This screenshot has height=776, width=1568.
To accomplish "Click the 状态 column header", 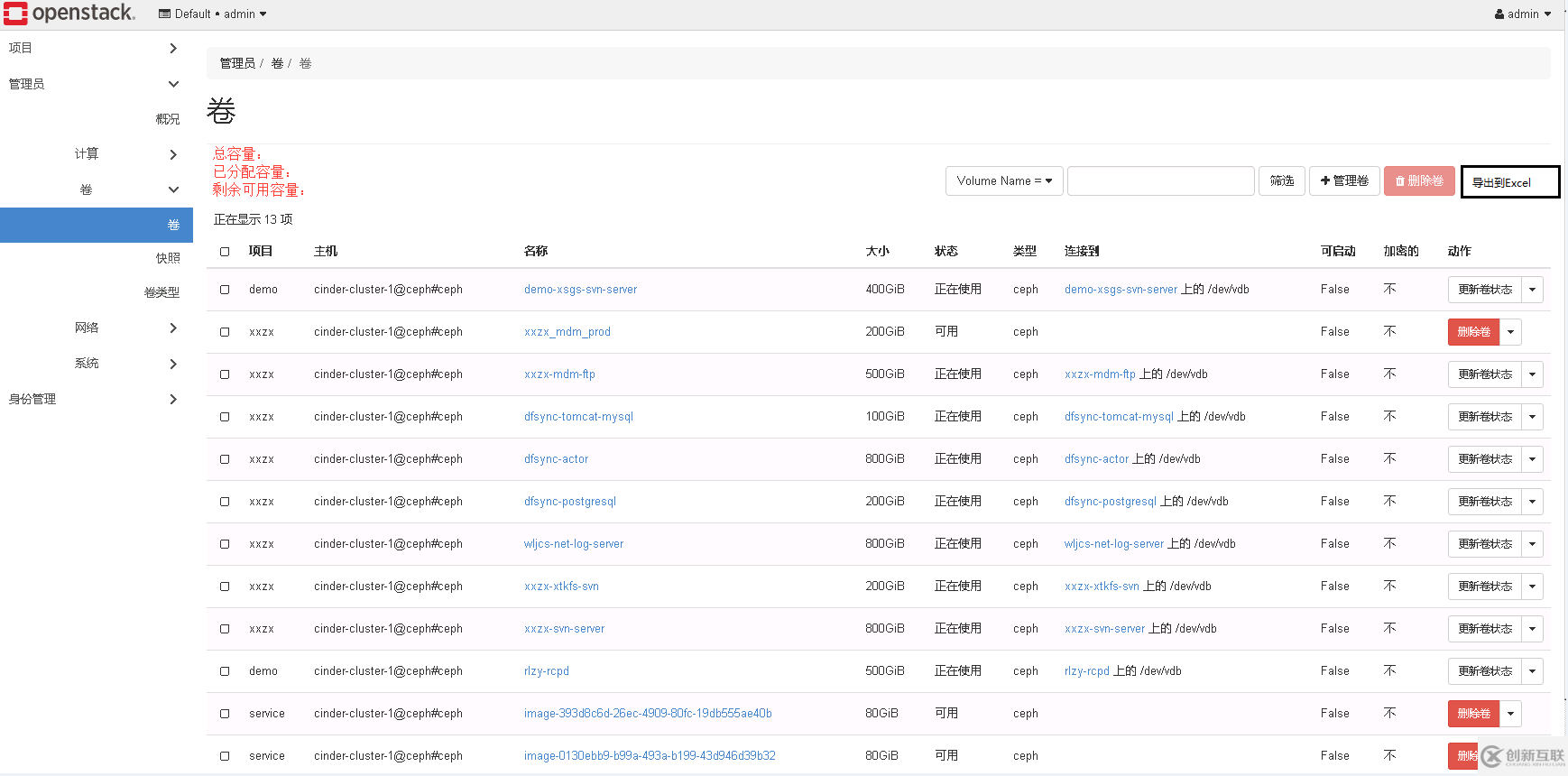I will (x=946, y=252).
